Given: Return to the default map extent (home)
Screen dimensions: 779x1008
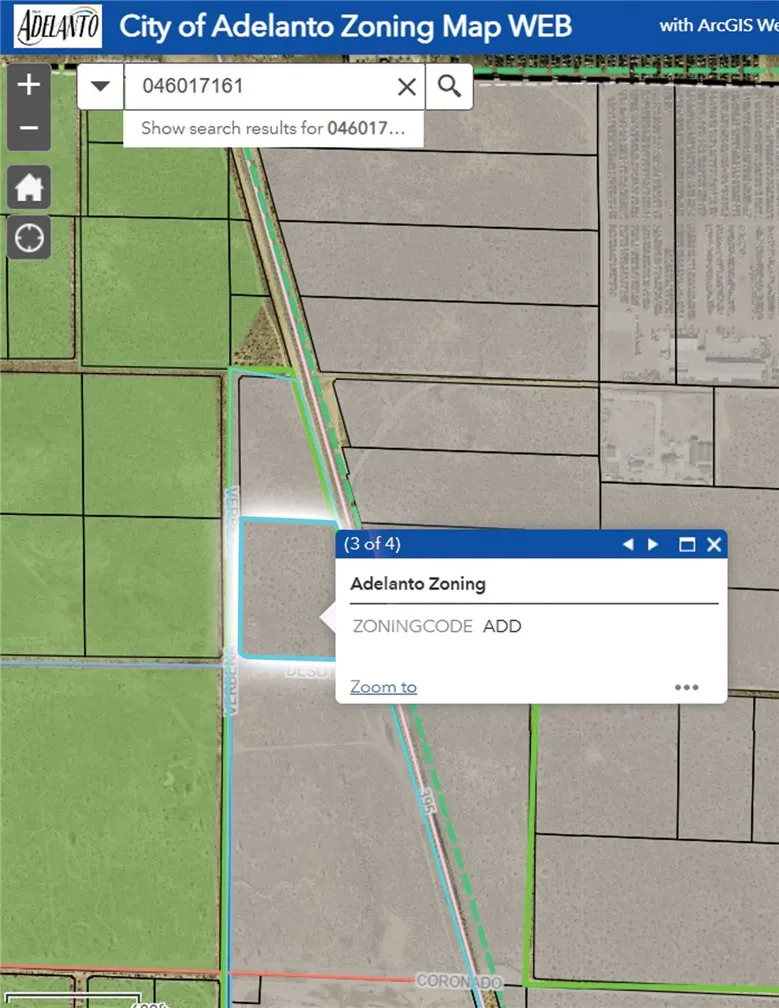Looking at the screenshot, I should click(x=29, y=187).
